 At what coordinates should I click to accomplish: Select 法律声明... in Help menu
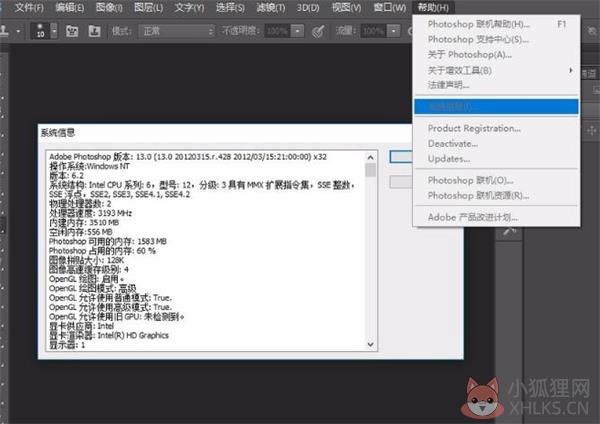pyautogui.click(x=497, y=85)
